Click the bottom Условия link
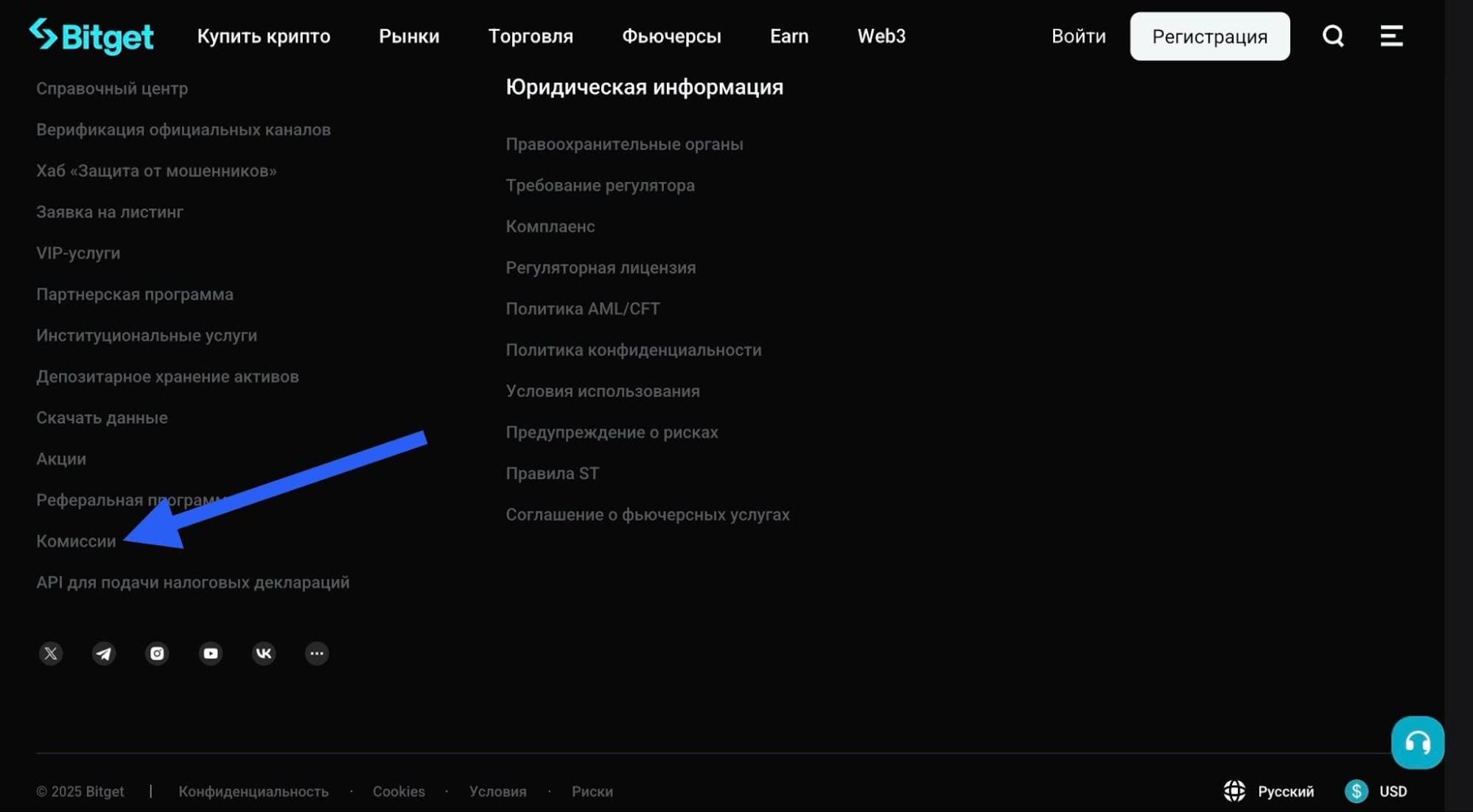This screenshot has width=1473, height=812. (x=498, y=791)
